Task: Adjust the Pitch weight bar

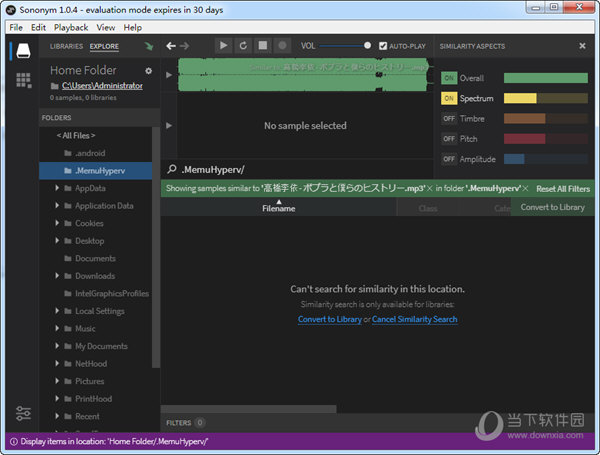Action: pyautogui.click(x=546, y=139)
